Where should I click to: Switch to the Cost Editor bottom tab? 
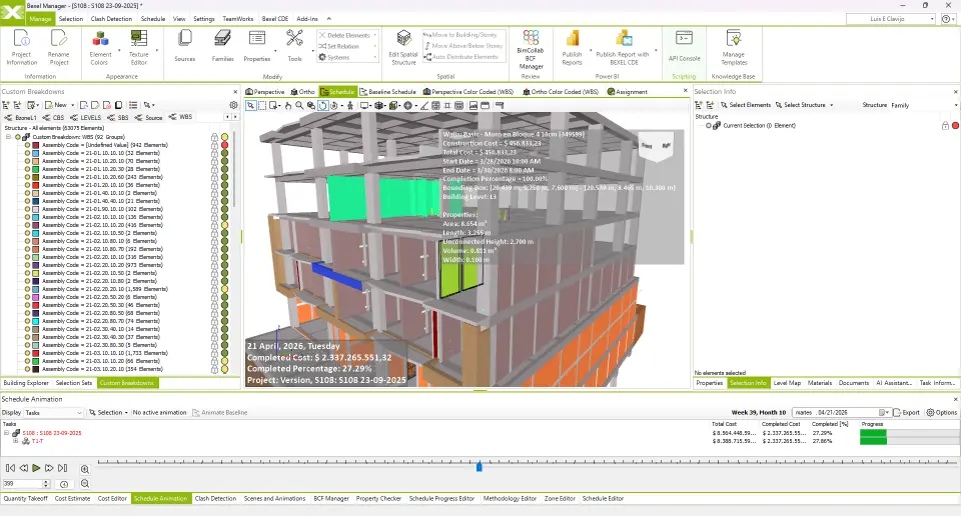[112, 498]
